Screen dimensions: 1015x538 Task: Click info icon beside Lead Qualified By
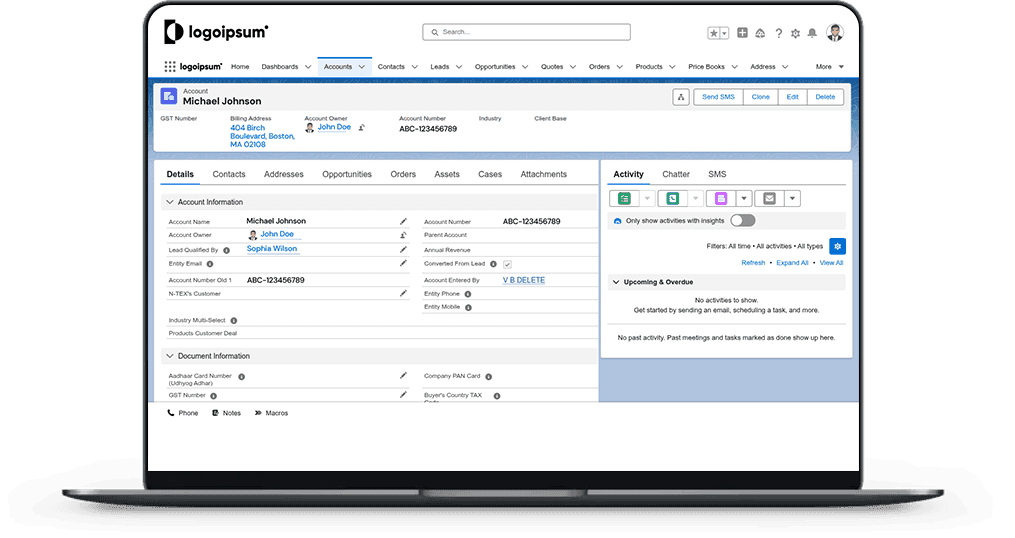pos(227,251)
